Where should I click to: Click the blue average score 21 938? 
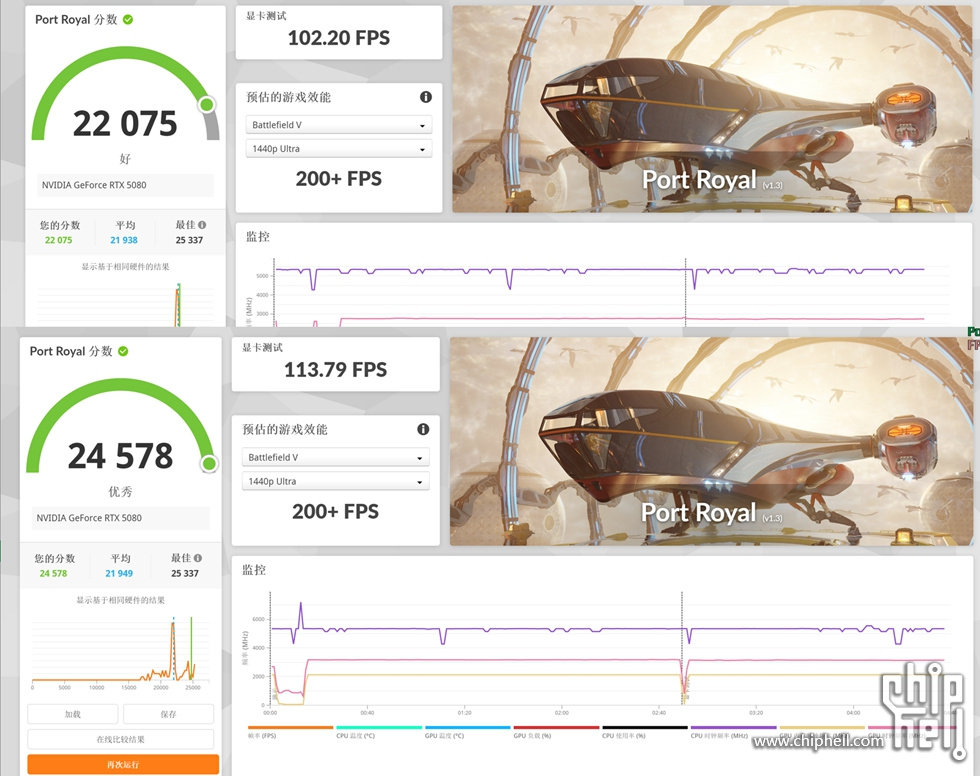click(124, 240)
